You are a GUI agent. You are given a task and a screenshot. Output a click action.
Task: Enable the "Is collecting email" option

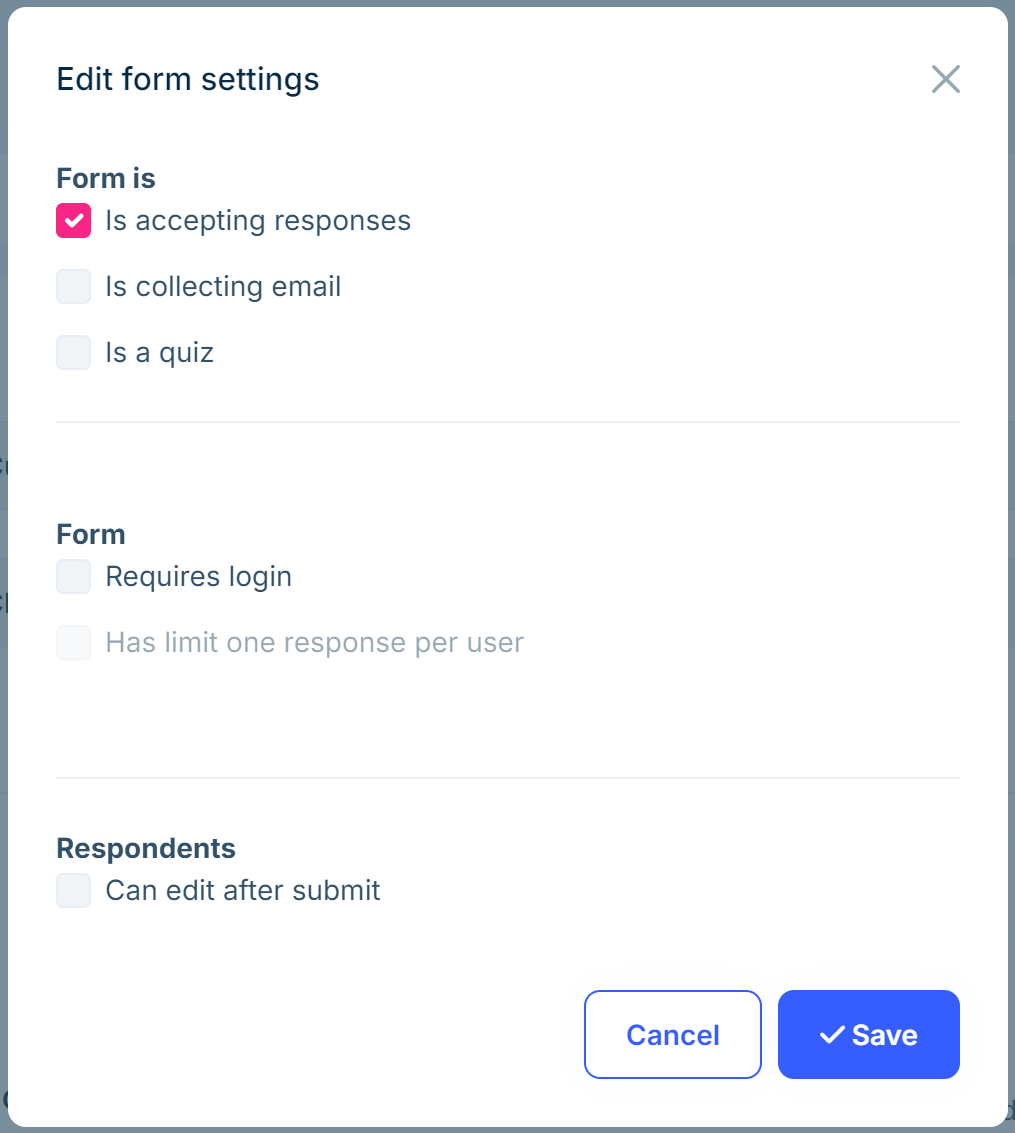click(73, 286)
